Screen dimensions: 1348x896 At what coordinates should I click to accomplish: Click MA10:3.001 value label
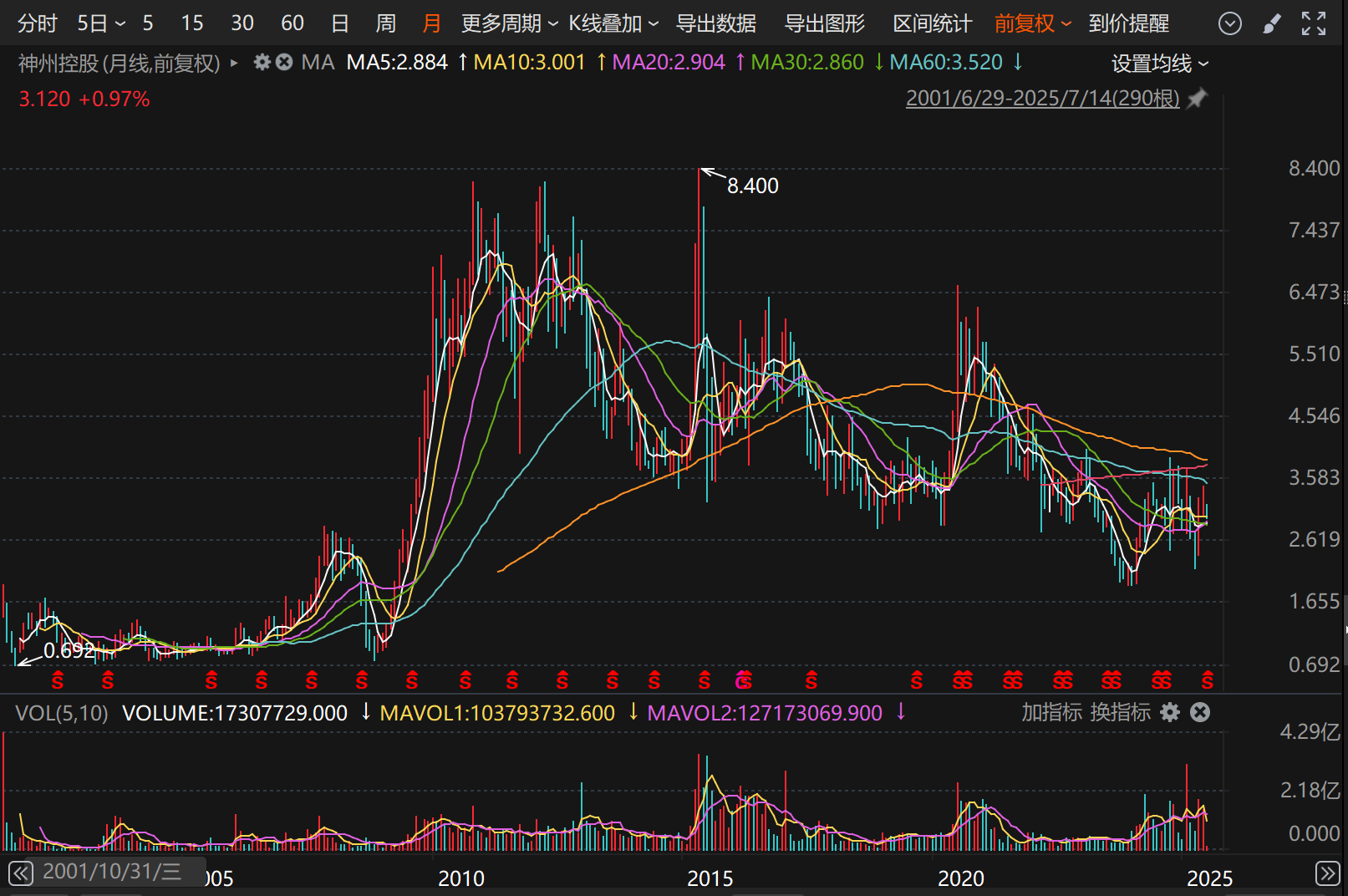pos(529,63)
